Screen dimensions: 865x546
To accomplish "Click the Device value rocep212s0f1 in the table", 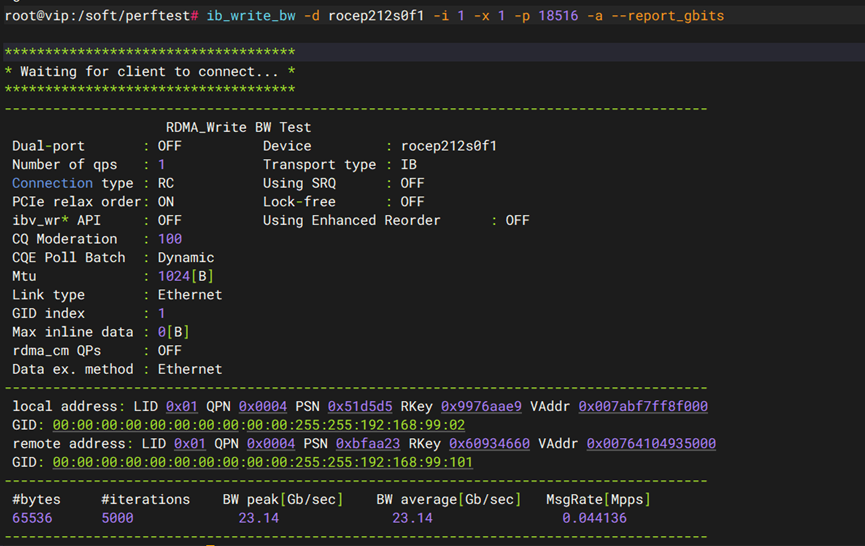I will (x=449, y=146).
